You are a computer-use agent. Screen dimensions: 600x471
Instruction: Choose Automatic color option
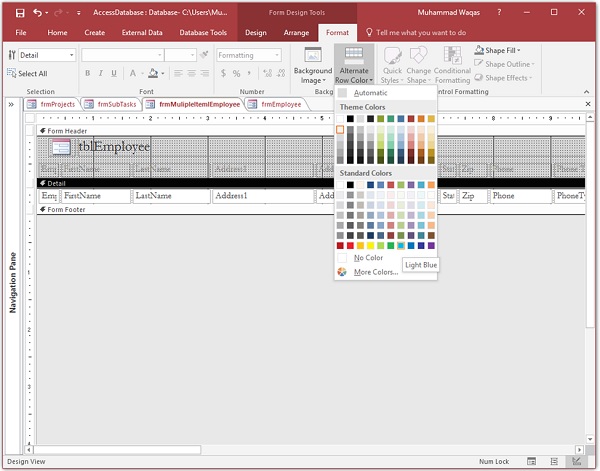tap(370, 93)
